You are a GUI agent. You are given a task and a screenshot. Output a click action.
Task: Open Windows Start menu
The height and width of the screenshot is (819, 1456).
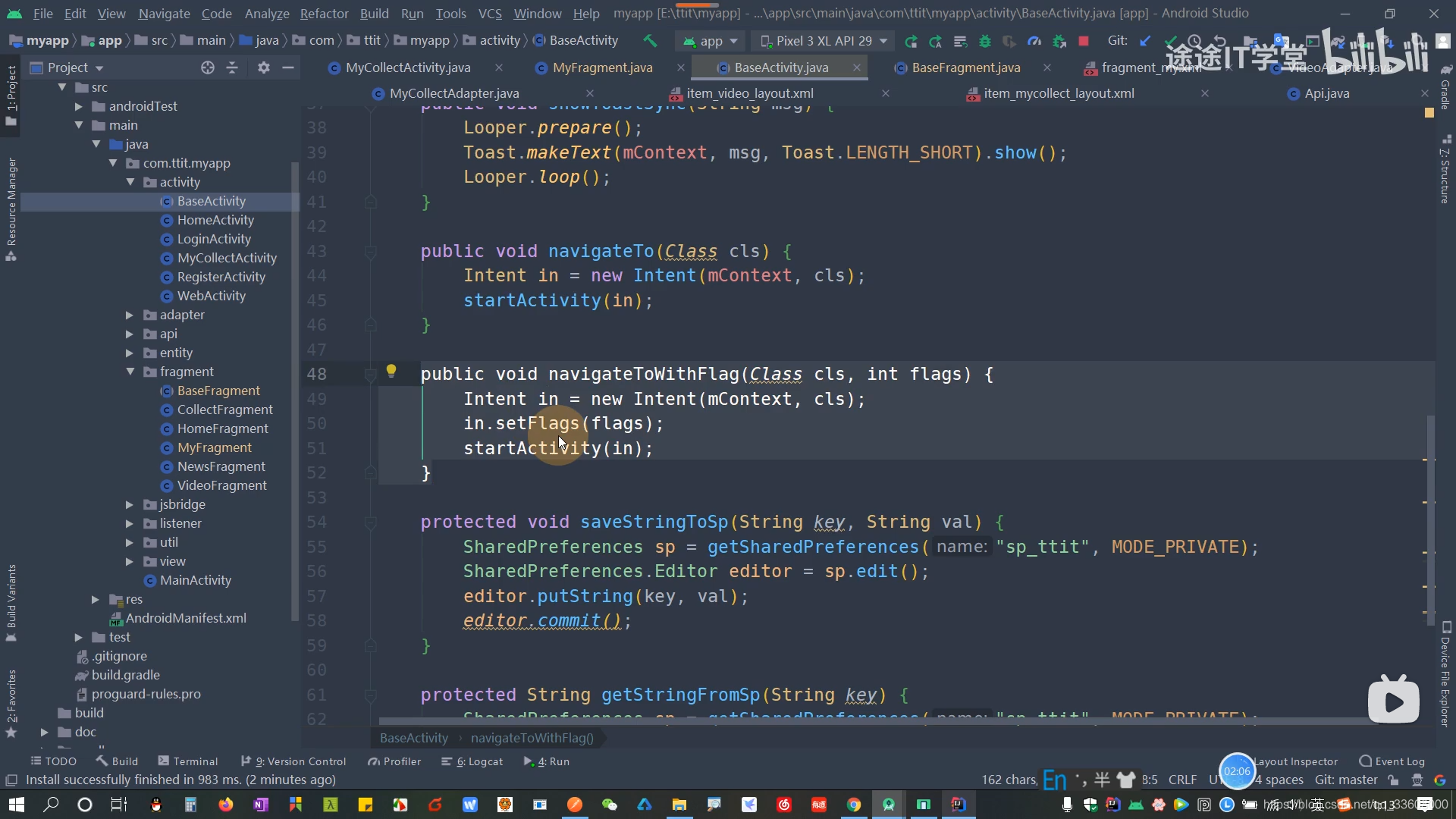17,805
